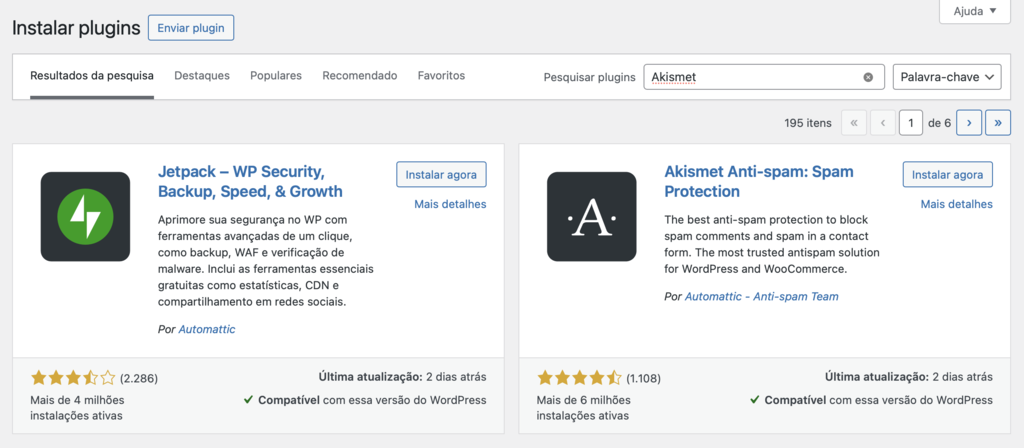Clear the plugin search field
This screenshot has height=448, width=1024.
(x=868, y=77)
